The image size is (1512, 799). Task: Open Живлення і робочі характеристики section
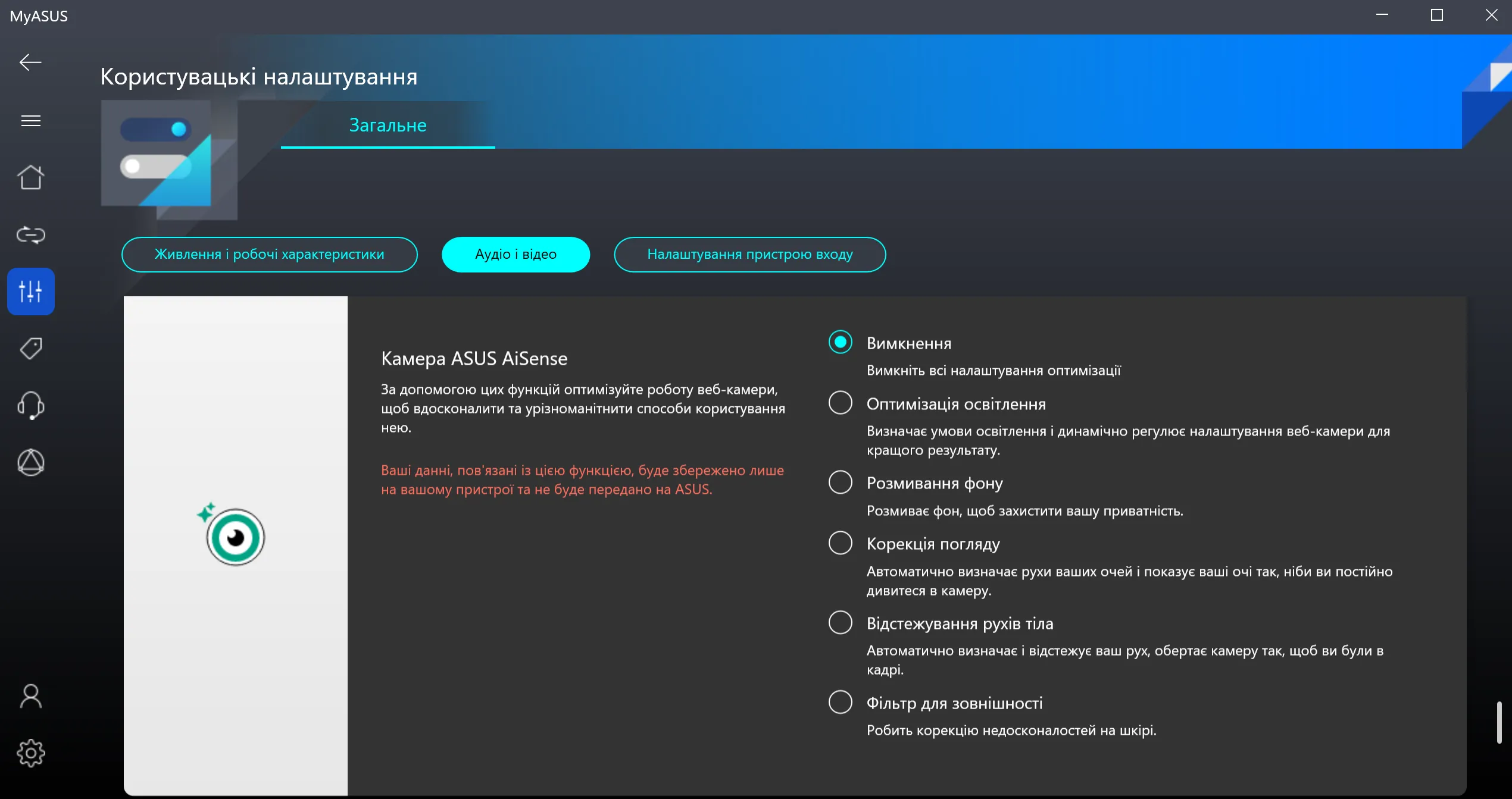click(269, 255)
